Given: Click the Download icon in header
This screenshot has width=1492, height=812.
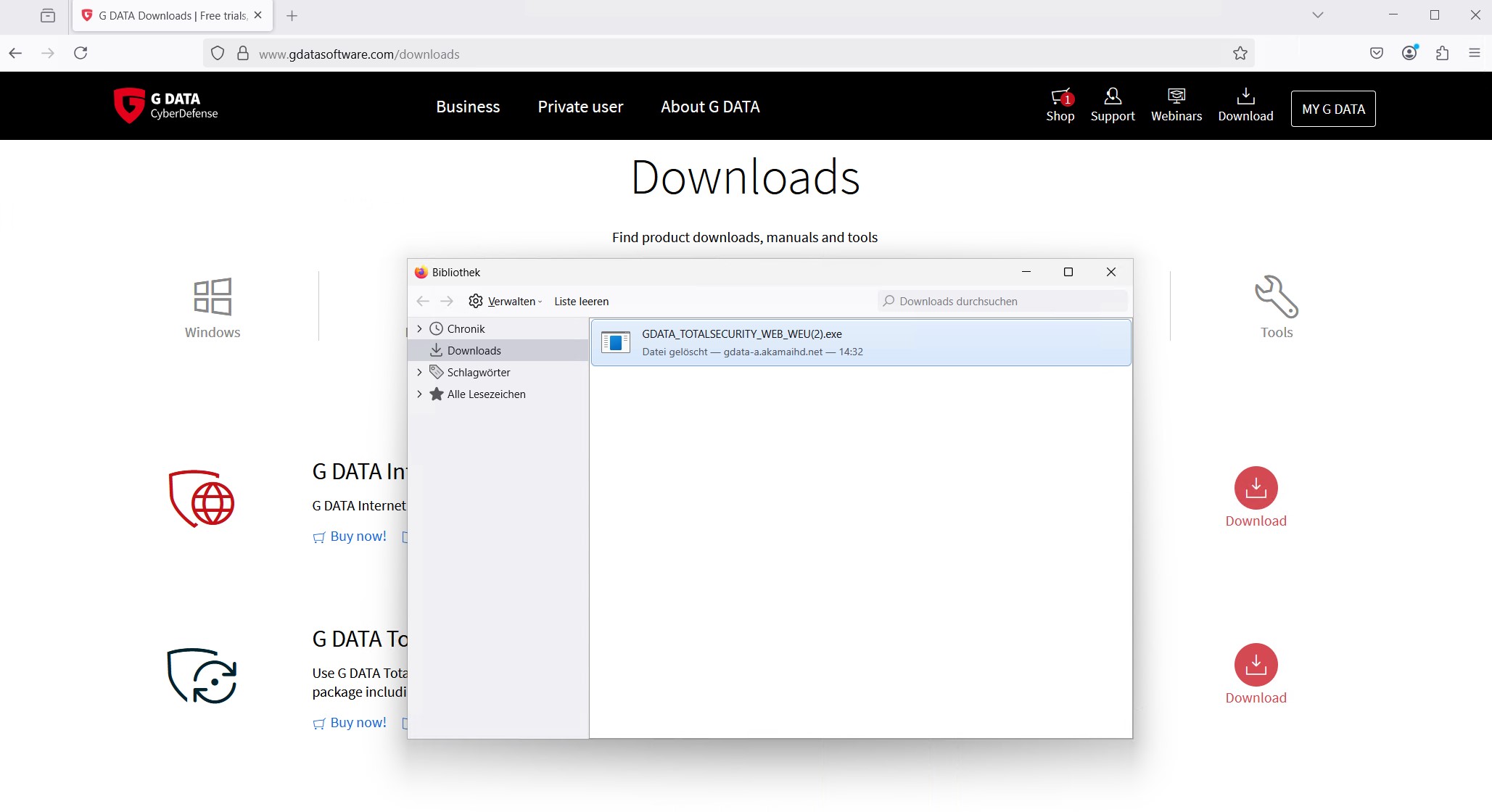Looking at the screenshot, I should click(1245, 105).
